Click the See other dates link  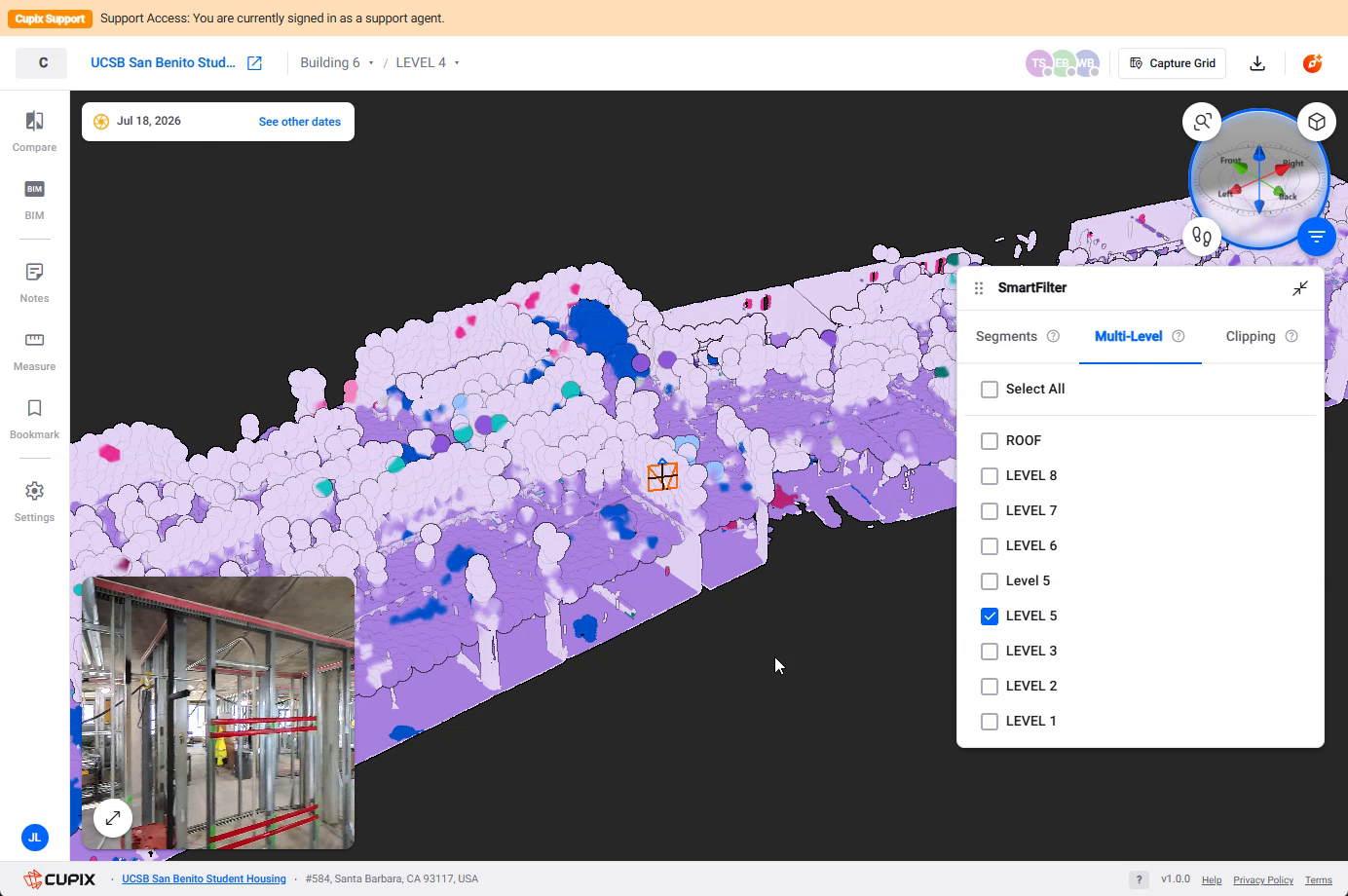tap(300, 122)
